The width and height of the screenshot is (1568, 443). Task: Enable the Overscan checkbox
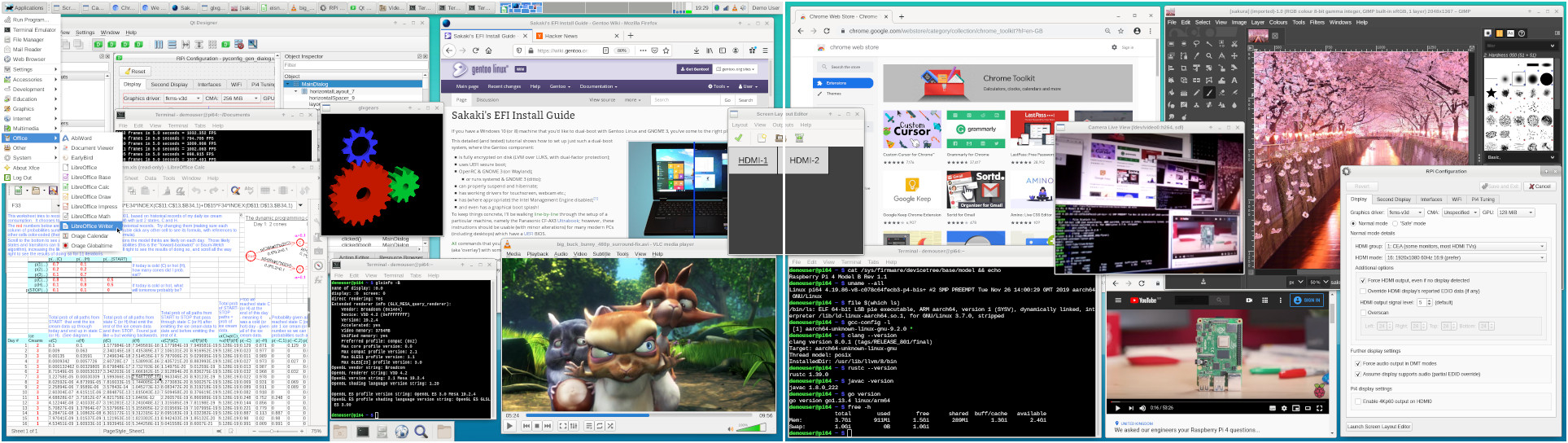[1362, 313]
